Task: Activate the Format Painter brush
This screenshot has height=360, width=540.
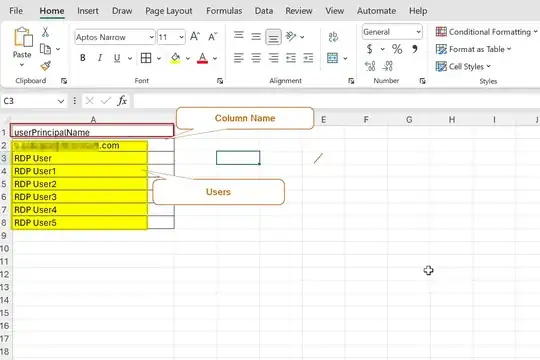Action: pos(45,65)
